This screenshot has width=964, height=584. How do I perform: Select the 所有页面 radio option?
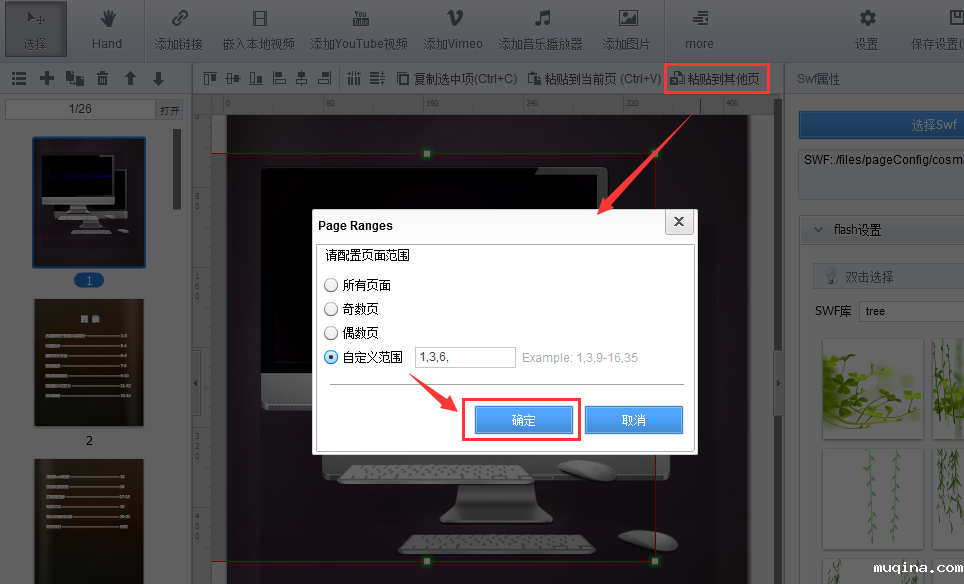point(331,285)
